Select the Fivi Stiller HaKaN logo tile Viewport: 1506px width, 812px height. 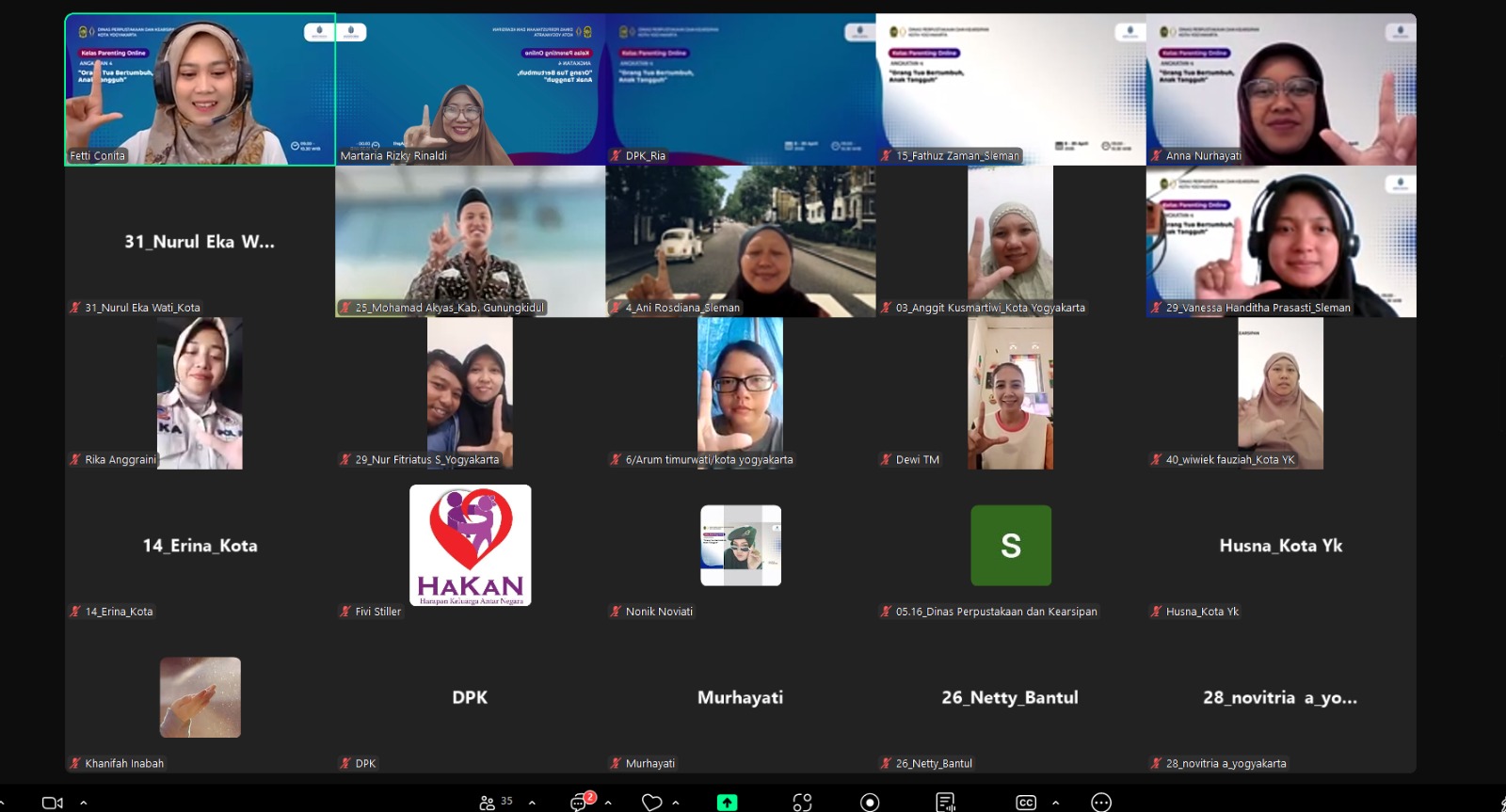tap(470, 545)
